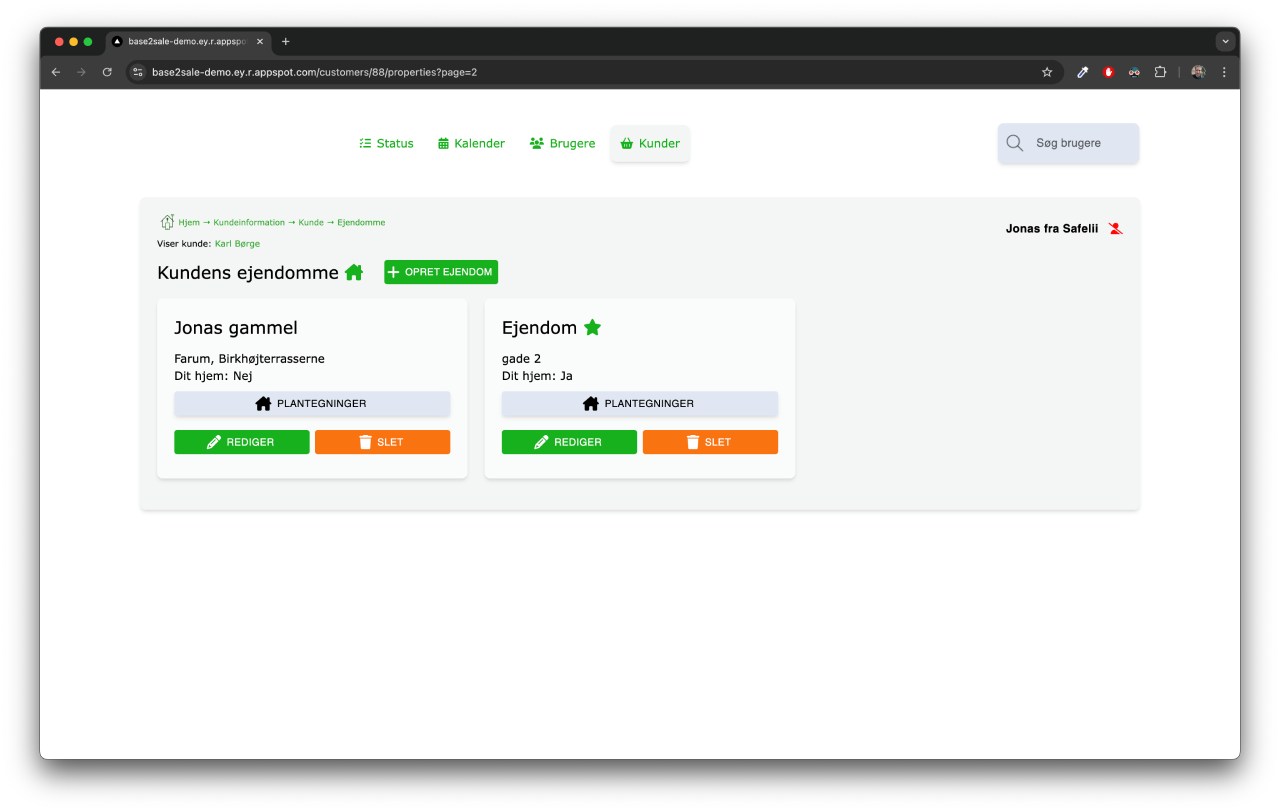Delete the Ejendom property using Slet

709,442
